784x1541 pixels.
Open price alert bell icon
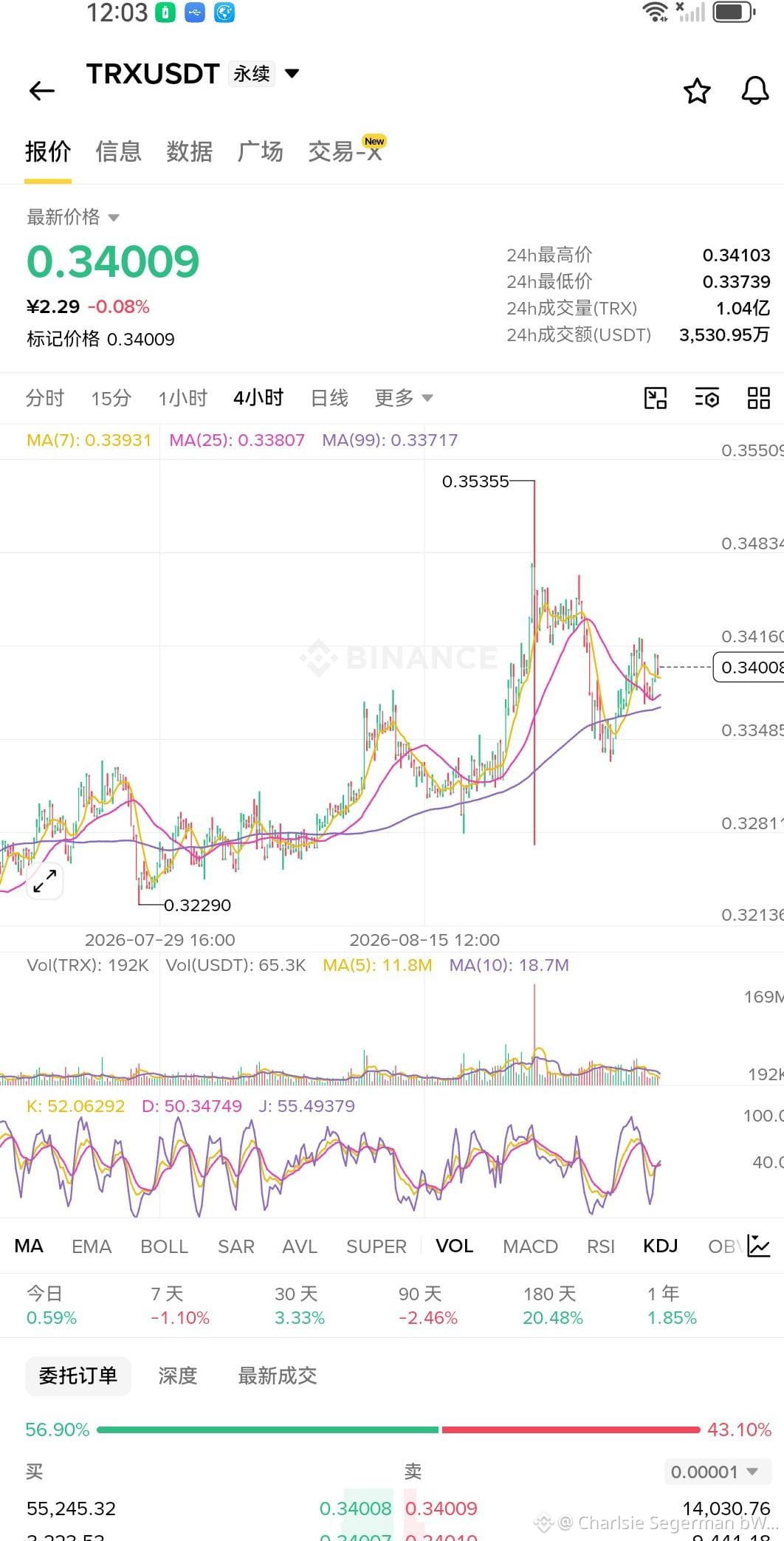(x=755, y=91)
